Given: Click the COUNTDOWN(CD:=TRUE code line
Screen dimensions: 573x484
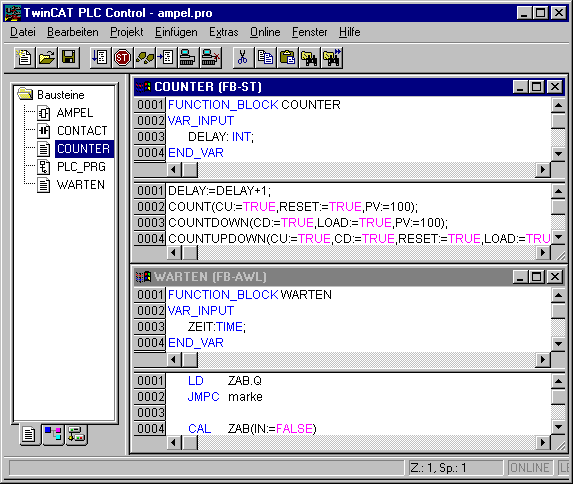Looking at the screenshot, I should pos(308,223).
